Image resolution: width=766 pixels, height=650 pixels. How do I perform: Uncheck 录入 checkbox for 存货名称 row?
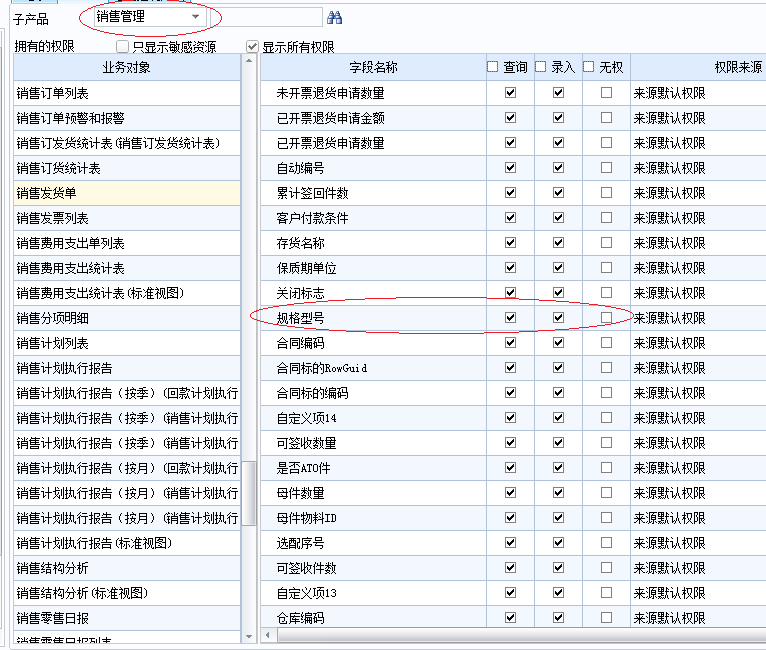pyautogui.click(x=558, y=243)
